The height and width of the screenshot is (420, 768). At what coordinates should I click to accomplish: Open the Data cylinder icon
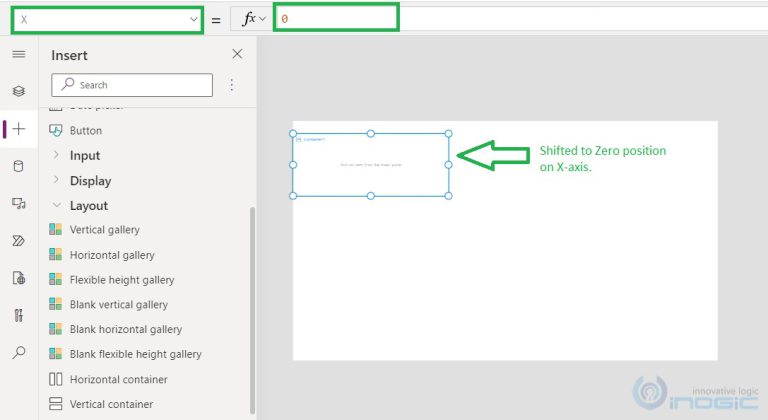(18, 166)
